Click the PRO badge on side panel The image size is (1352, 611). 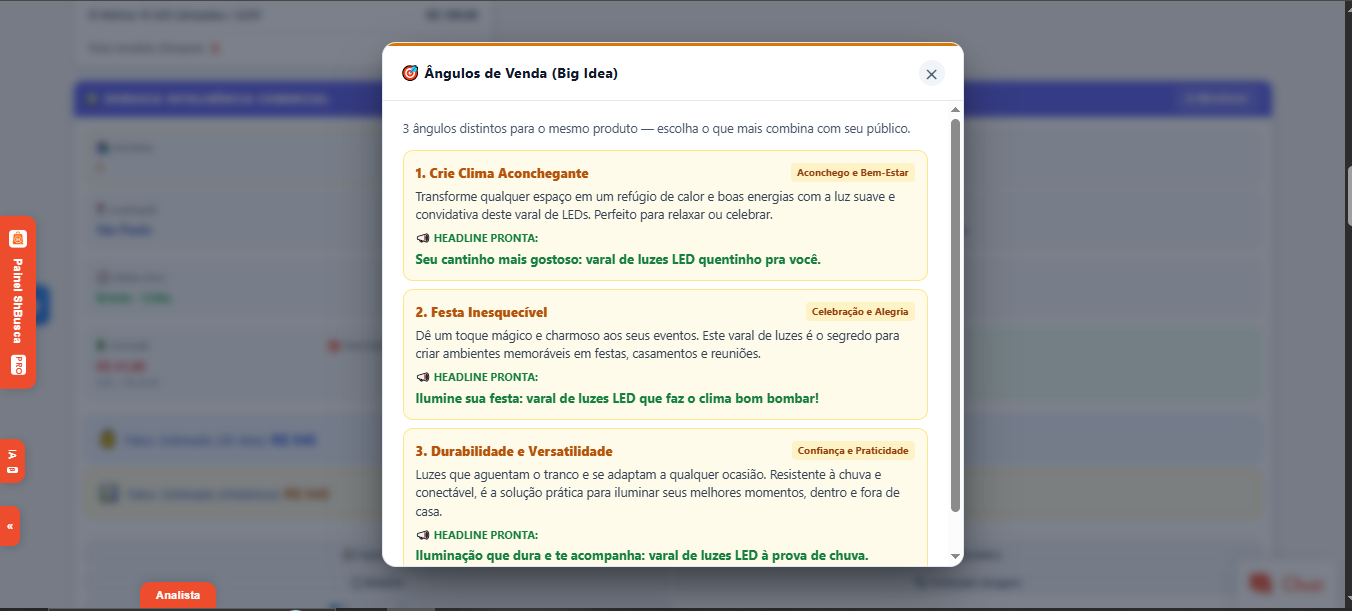coord(17,365)
